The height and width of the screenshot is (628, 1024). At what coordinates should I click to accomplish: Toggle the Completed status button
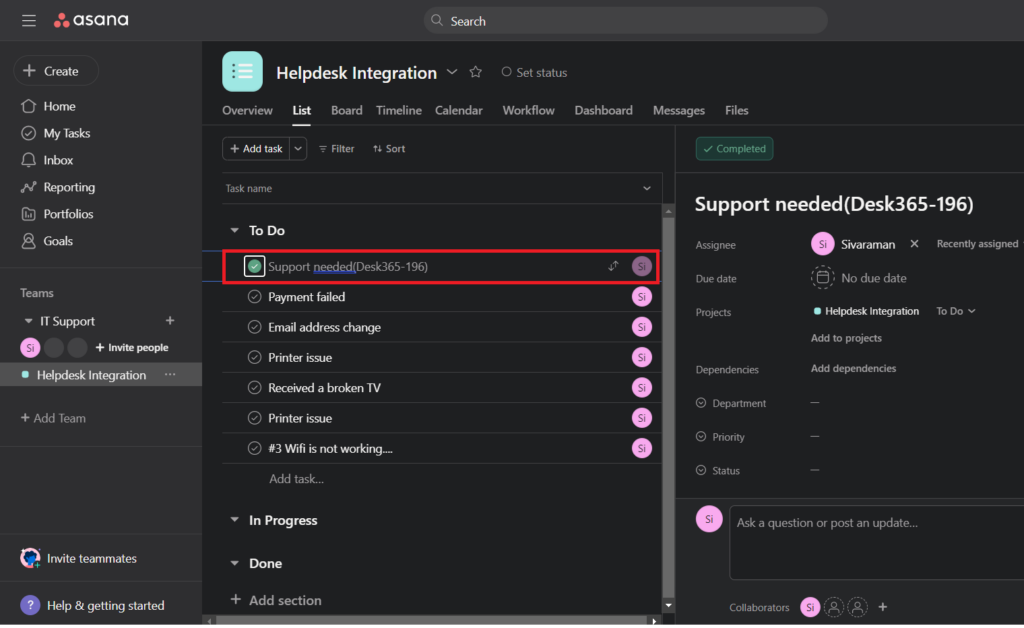point(734,149)
